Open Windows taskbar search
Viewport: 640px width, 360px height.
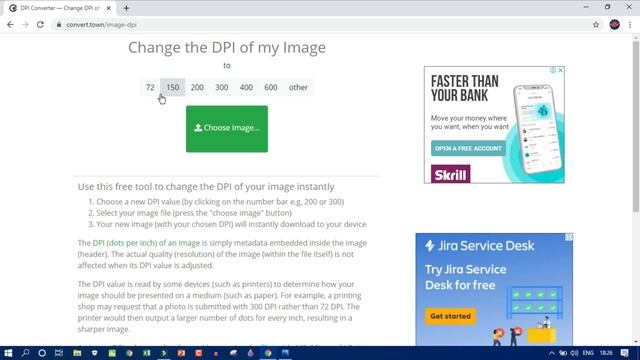coord(25,353)
